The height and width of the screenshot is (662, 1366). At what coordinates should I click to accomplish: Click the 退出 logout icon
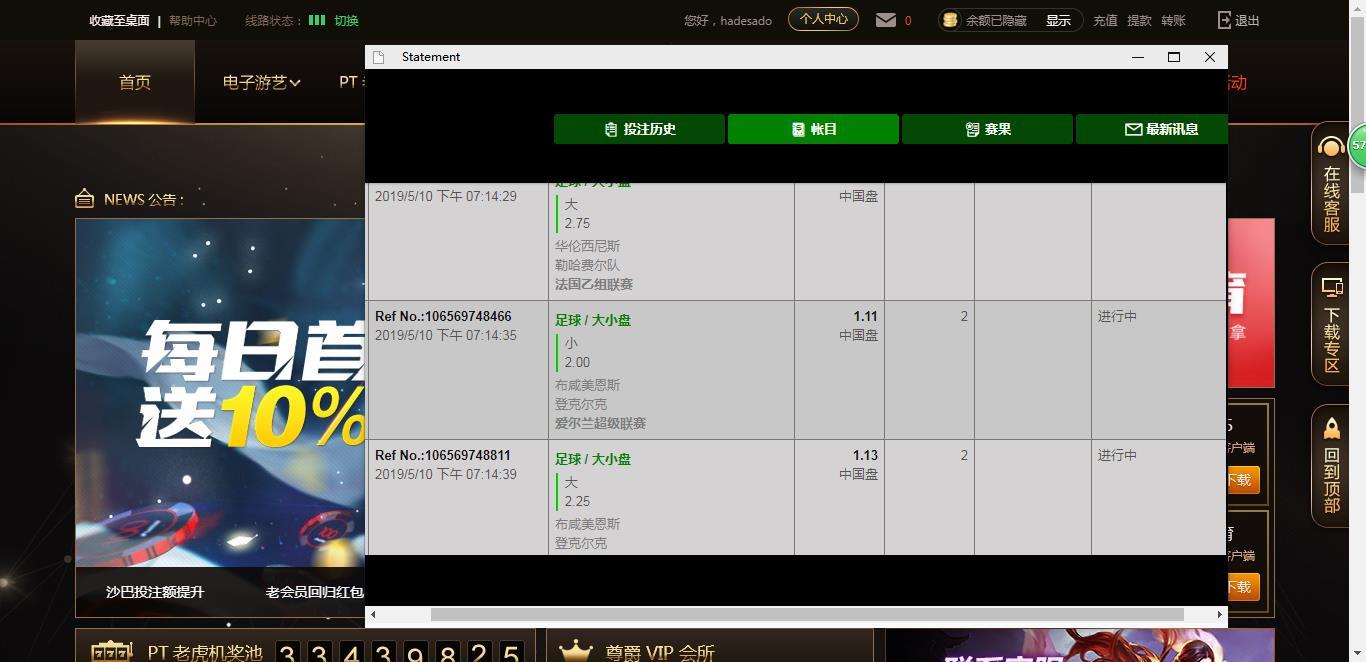1225,20
